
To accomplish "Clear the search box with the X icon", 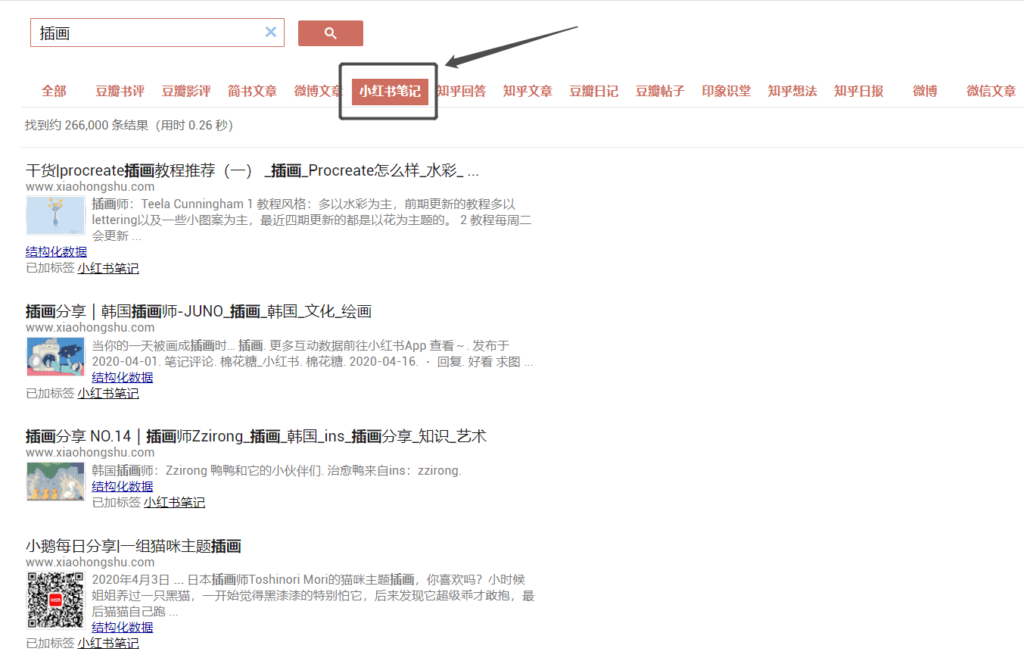I will click(270, 32).
